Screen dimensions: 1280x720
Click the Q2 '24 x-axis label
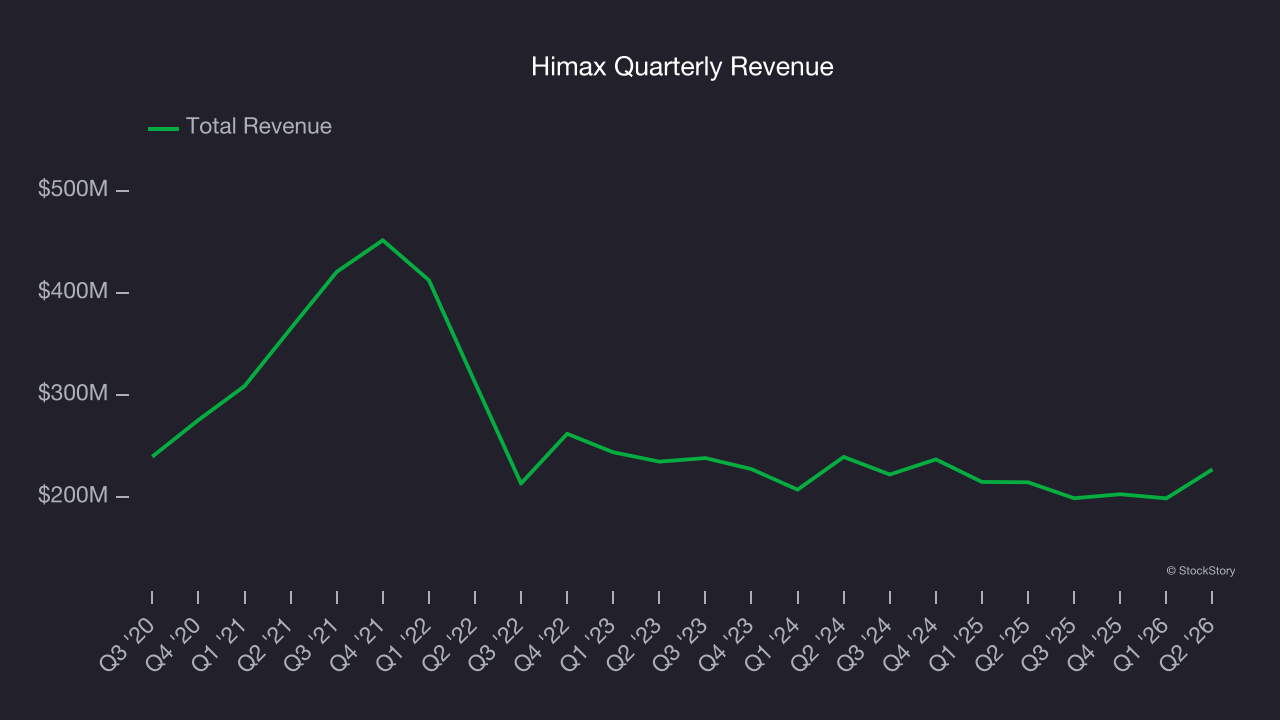[x=821, y=643]
